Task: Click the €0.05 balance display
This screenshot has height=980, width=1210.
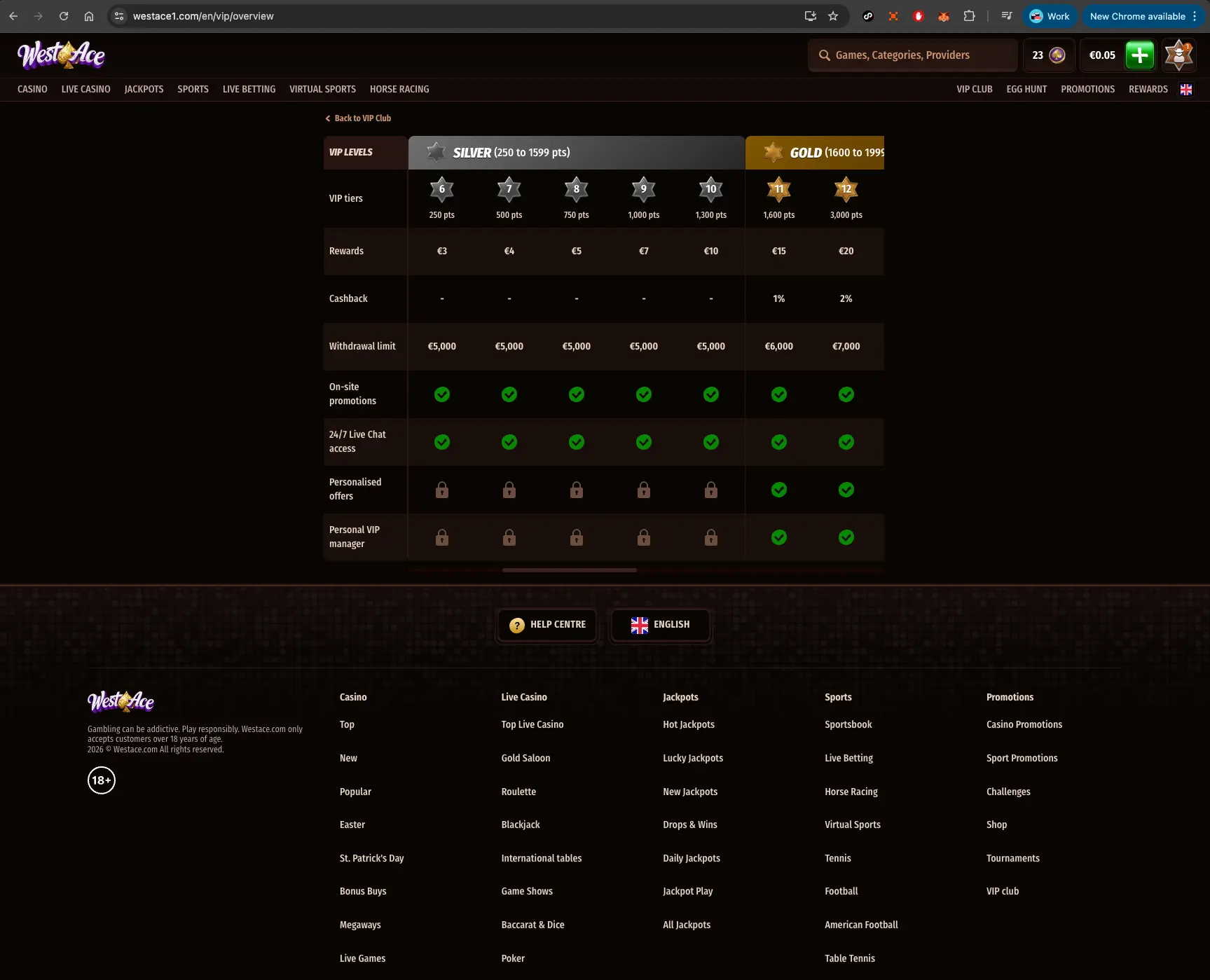Action: [1102, 55]
